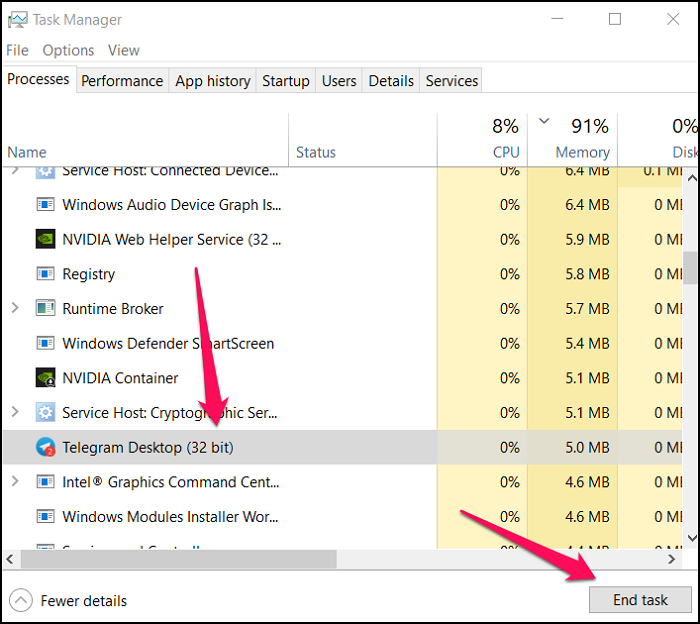Select Service Host: Cryptographic Services name

point(170,413)
